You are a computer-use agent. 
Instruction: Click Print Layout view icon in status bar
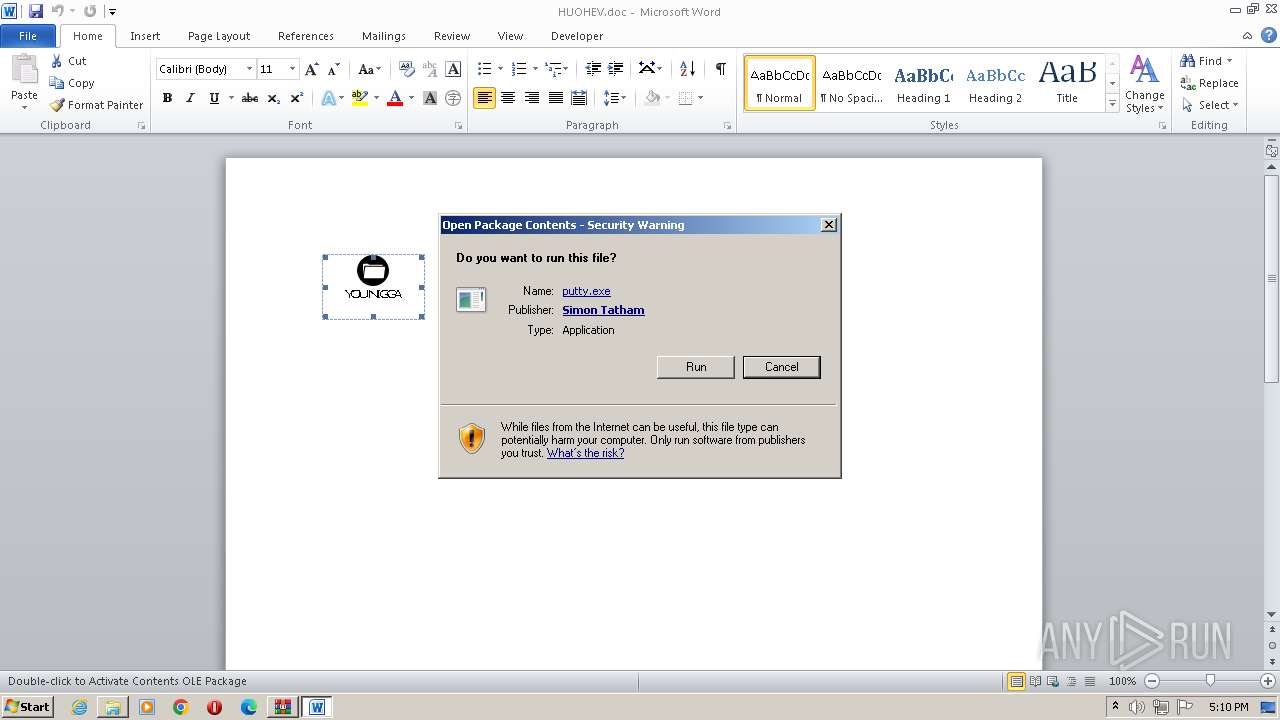(1016, 681)
